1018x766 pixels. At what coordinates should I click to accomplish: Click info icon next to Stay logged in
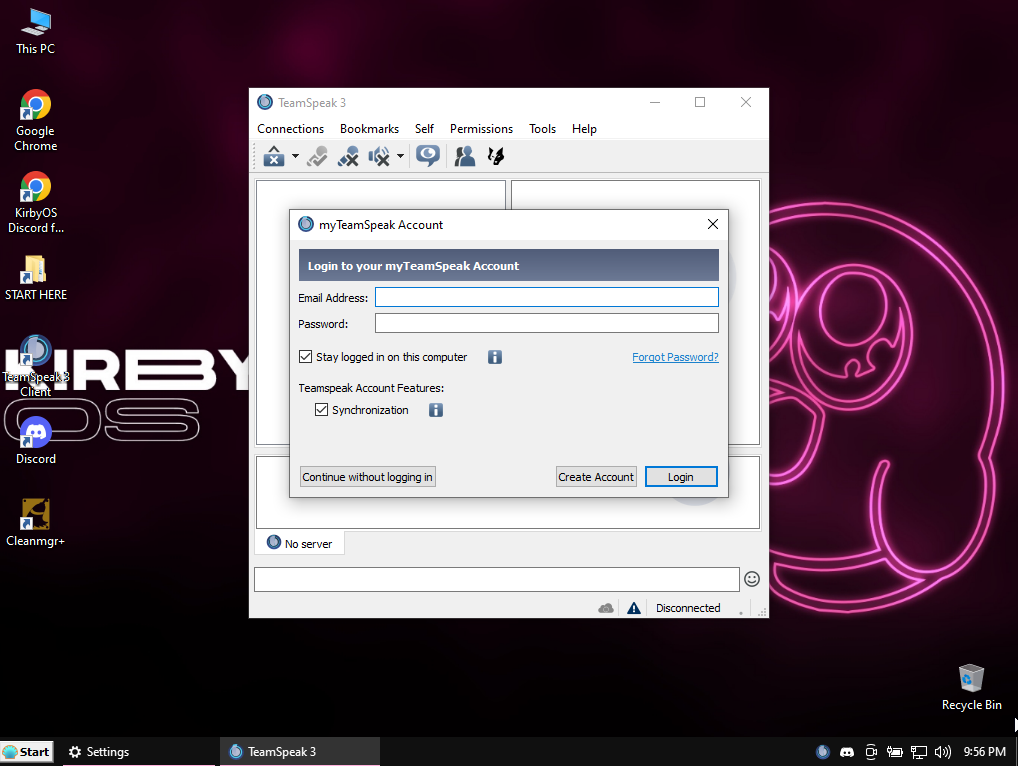(x=495, y=357)
